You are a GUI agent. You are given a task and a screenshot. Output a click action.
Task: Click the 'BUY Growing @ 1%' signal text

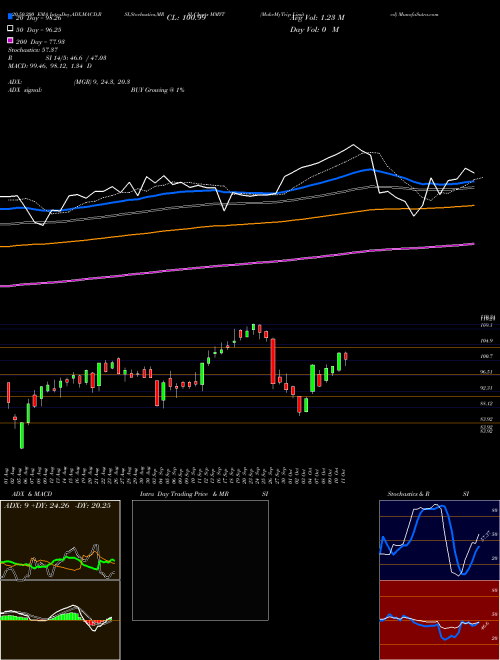pos(157,90)
